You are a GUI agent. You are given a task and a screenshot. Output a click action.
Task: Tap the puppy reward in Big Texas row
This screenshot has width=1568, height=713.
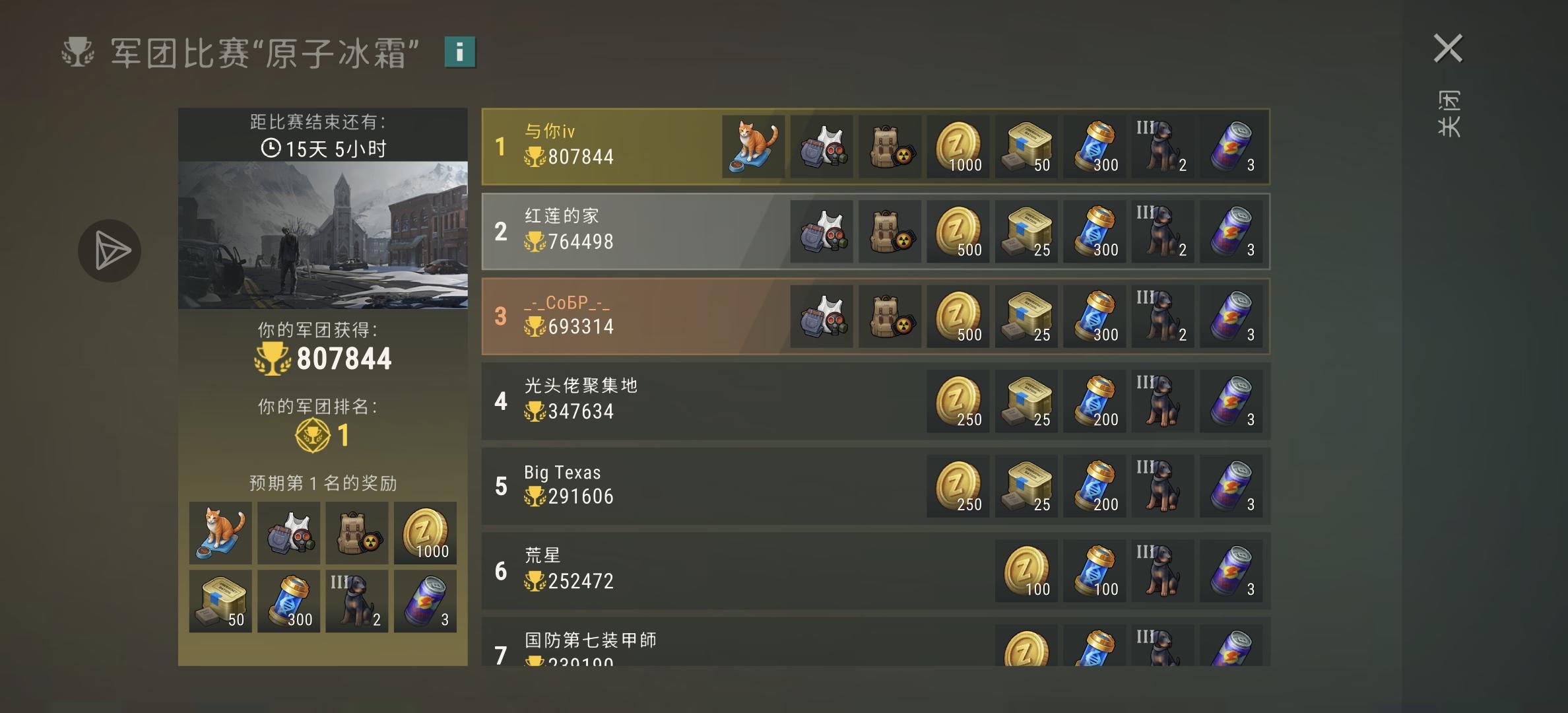pyautogui.click(x=1163, y=486)
